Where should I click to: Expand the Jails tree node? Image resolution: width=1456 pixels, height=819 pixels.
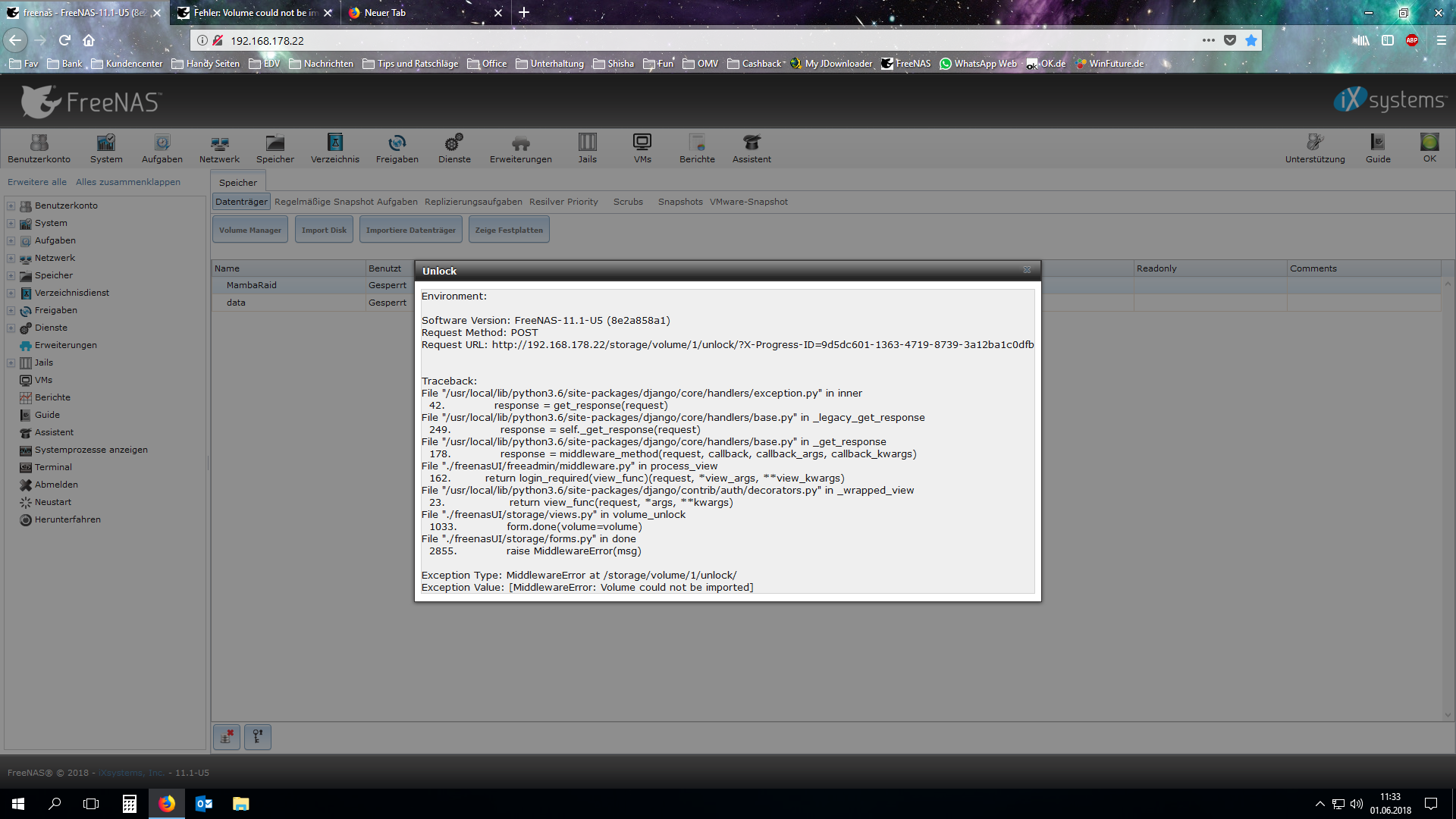[11, 362]
